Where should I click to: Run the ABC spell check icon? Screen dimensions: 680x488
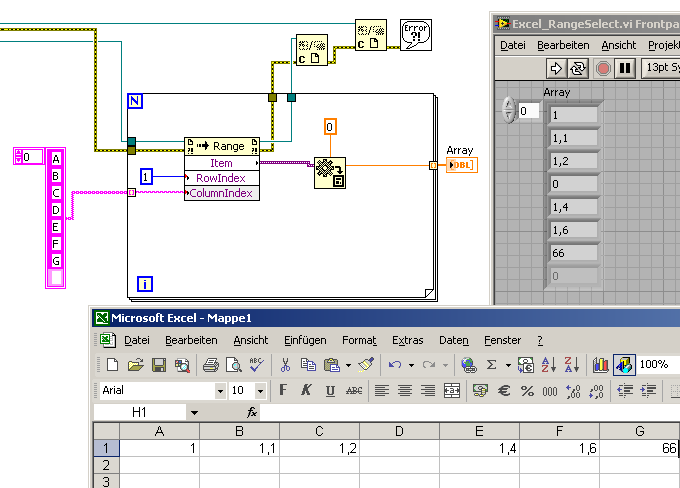click(x=257, y=365)
